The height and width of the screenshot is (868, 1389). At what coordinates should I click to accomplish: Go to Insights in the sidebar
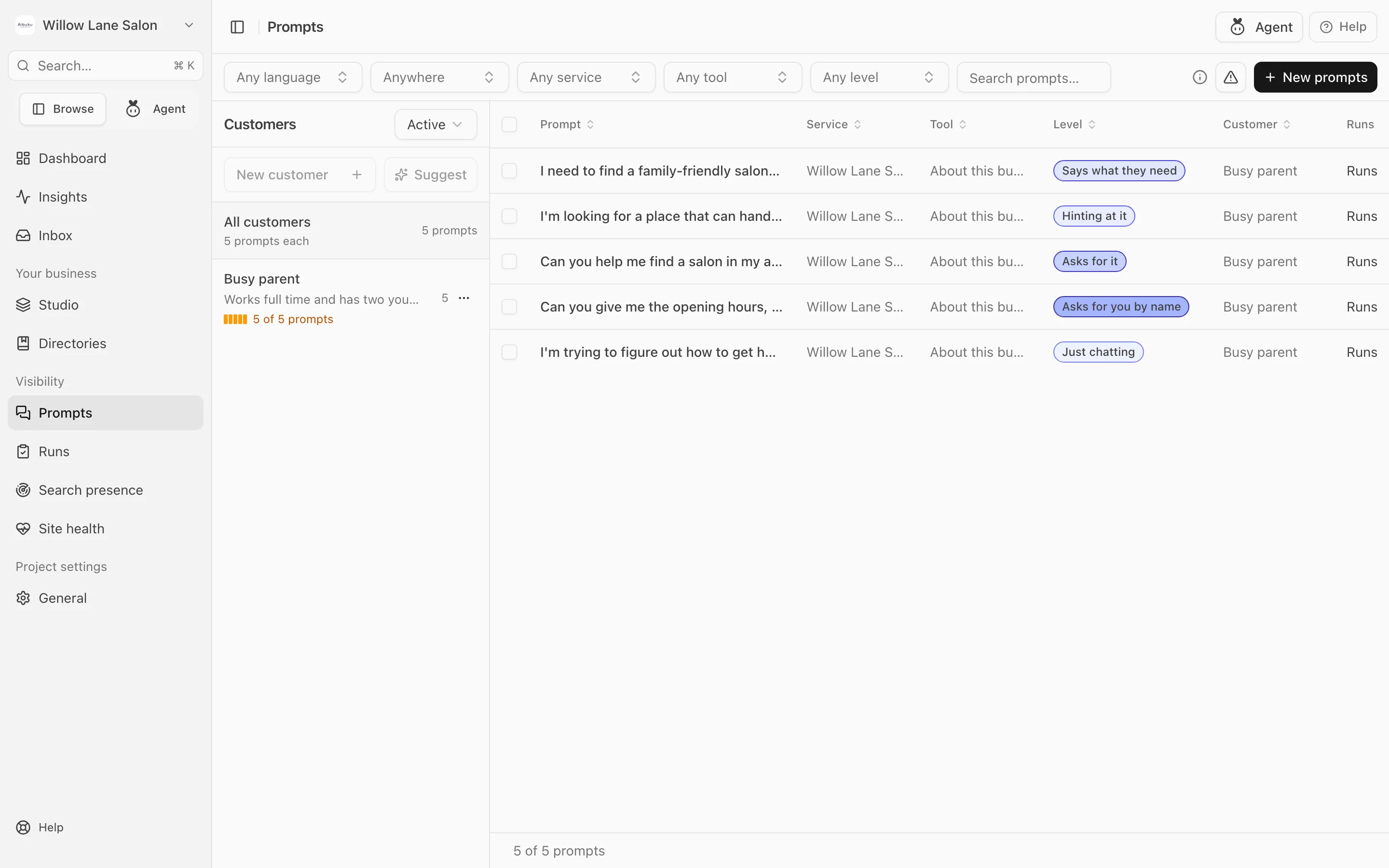click(106, 197)
